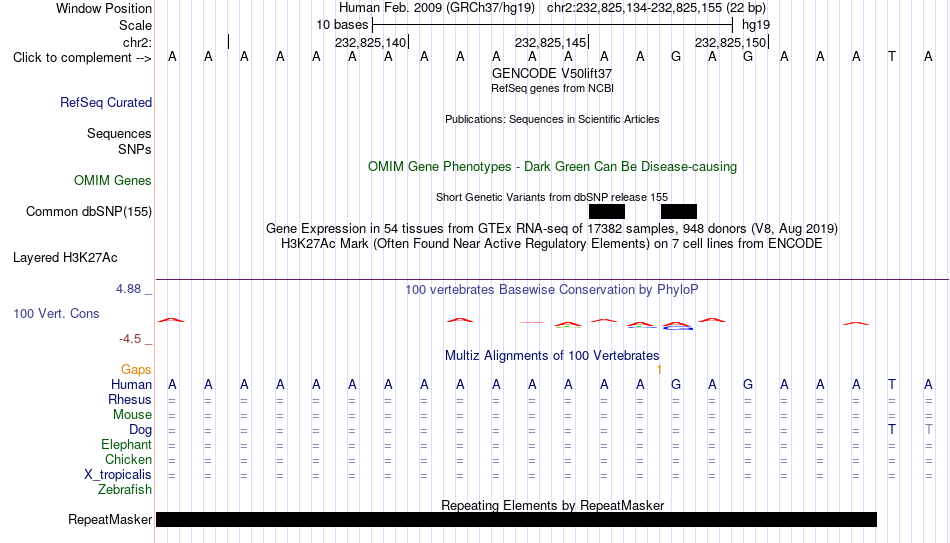Click 'Repeating Elements by RepeatMasker' title
Screen dimensions: 950x543
[553, 505]
